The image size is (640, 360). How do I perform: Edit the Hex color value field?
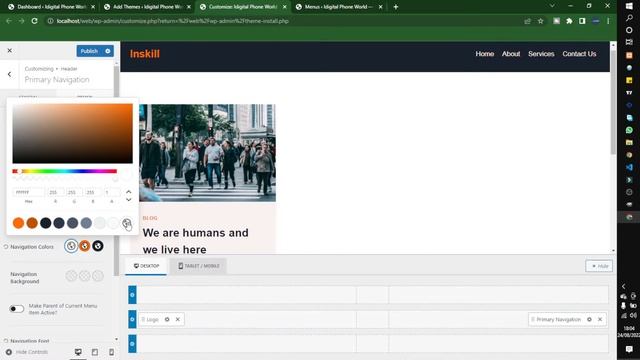[28, 192]
